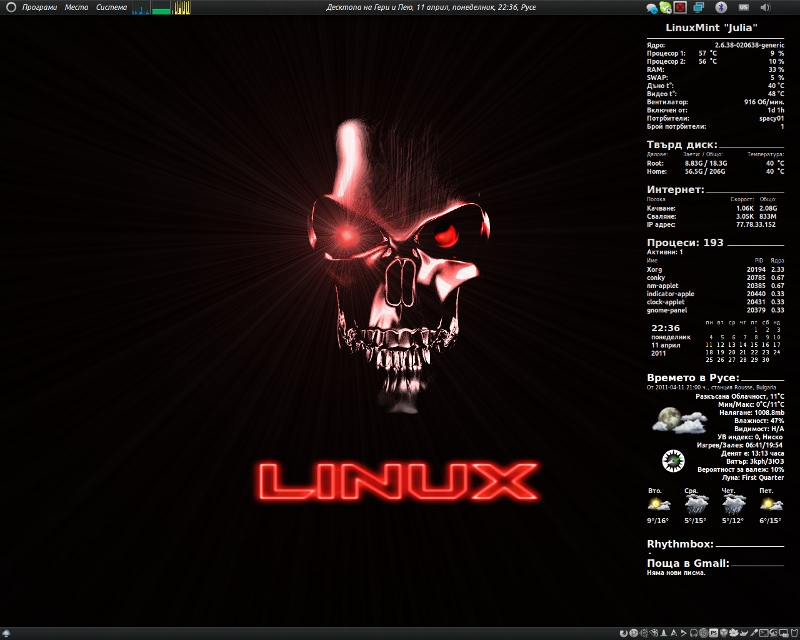Click the pen-shaped launcher in the bottom panel
The height and width of the screenshot is (640, 800).
(x=754, y=633)
